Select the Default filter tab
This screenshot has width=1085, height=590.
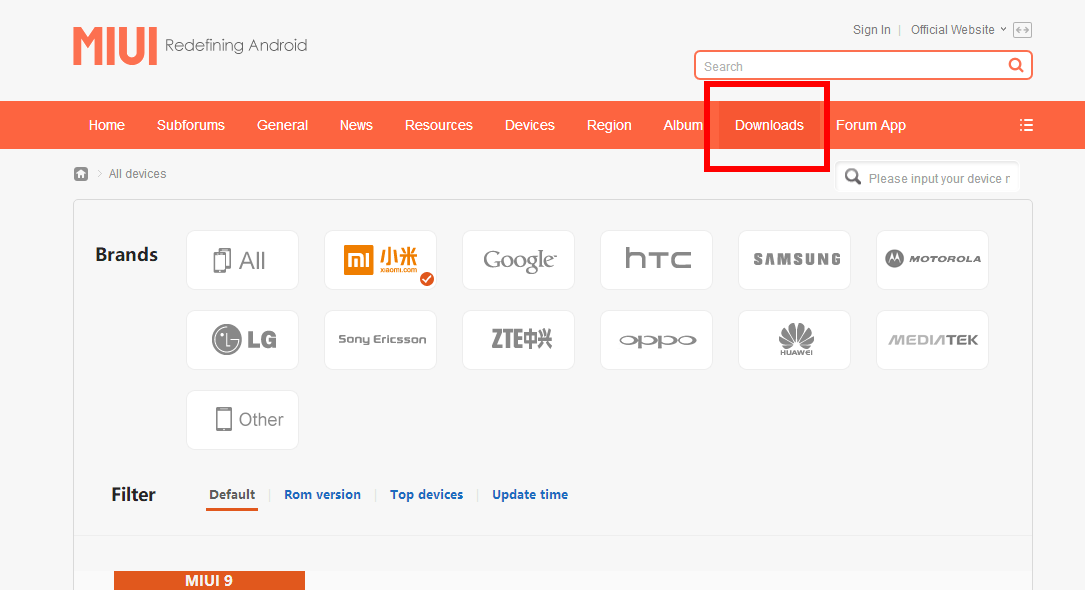232,495
